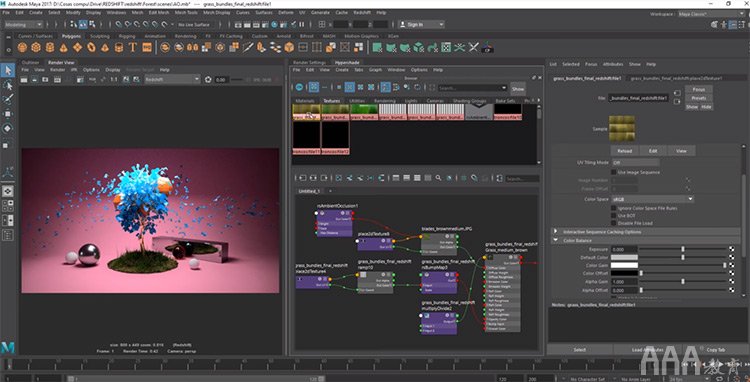The image size is (750, 382).
Task: Choose the Lasso select tool in toolbox
Action: click(x=8, y=86)
